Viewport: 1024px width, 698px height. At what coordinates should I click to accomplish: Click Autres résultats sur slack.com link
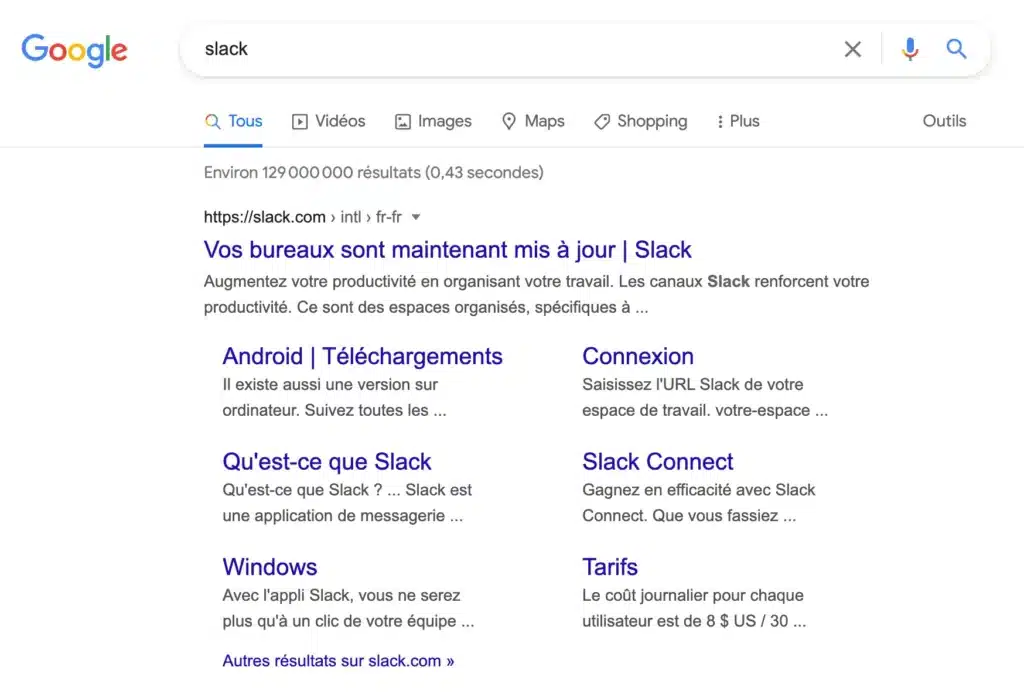(x=338, y=661)
